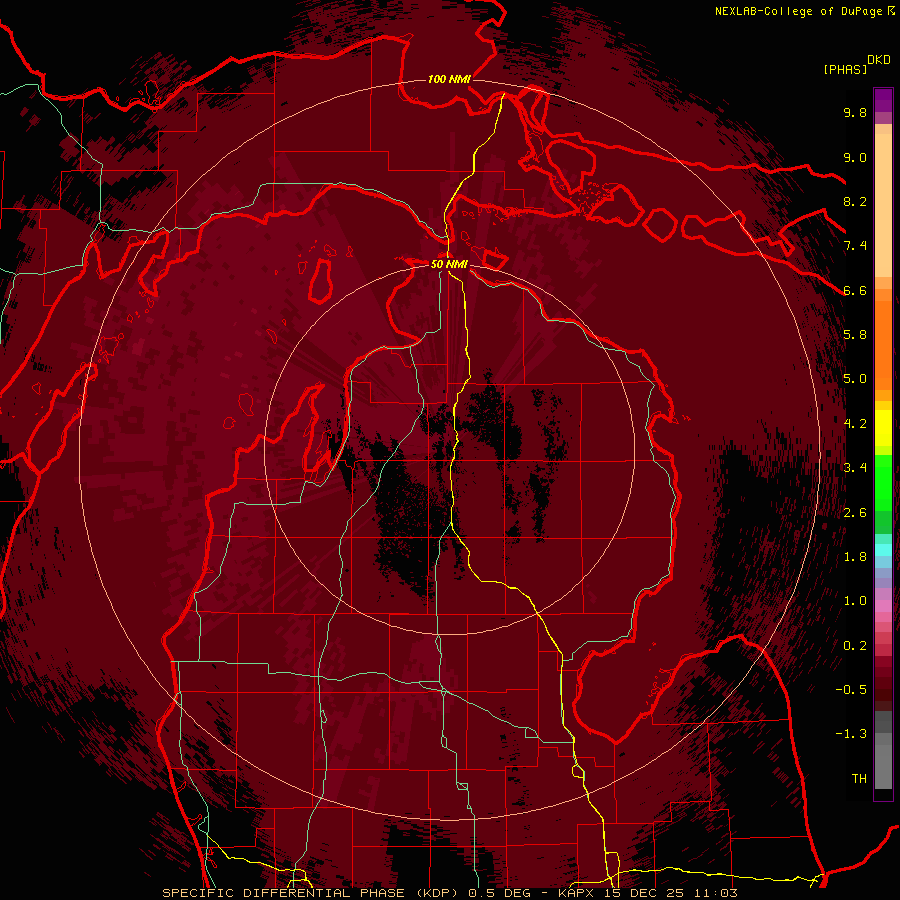Click the [PHAS] legend label
Image resolution: width=900 pixels, height=900 pixels.
click(x=845, y=69)
